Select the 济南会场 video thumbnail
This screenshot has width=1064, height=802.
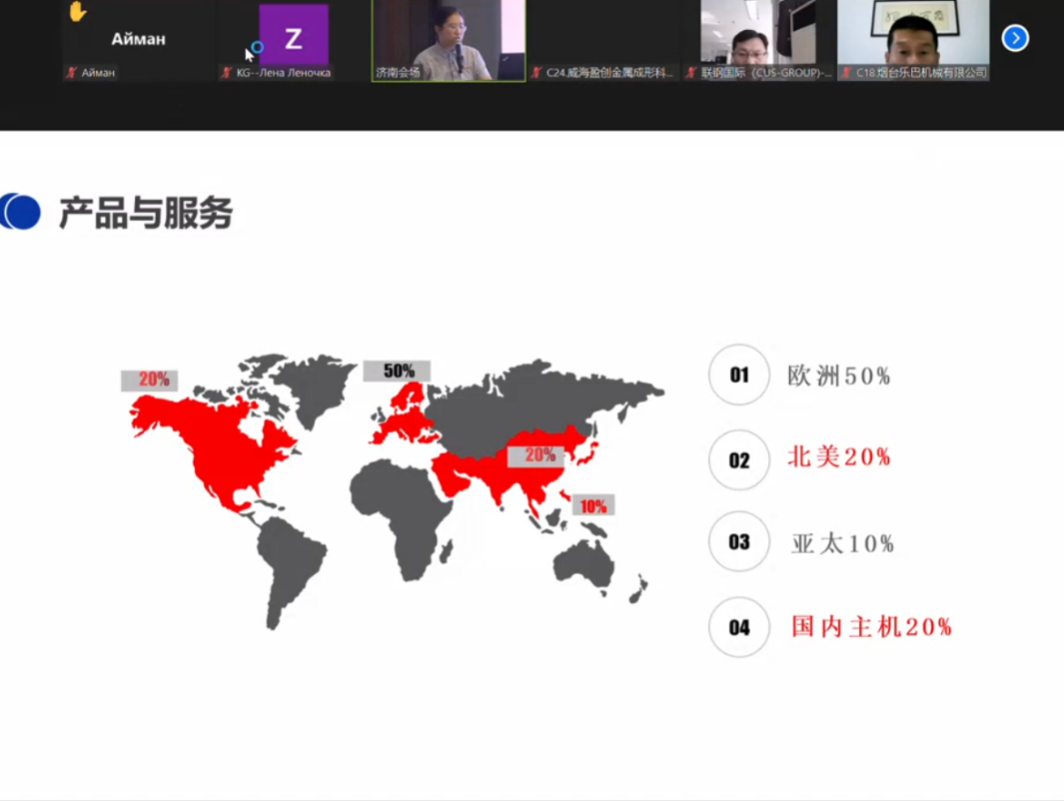[447, 40]
